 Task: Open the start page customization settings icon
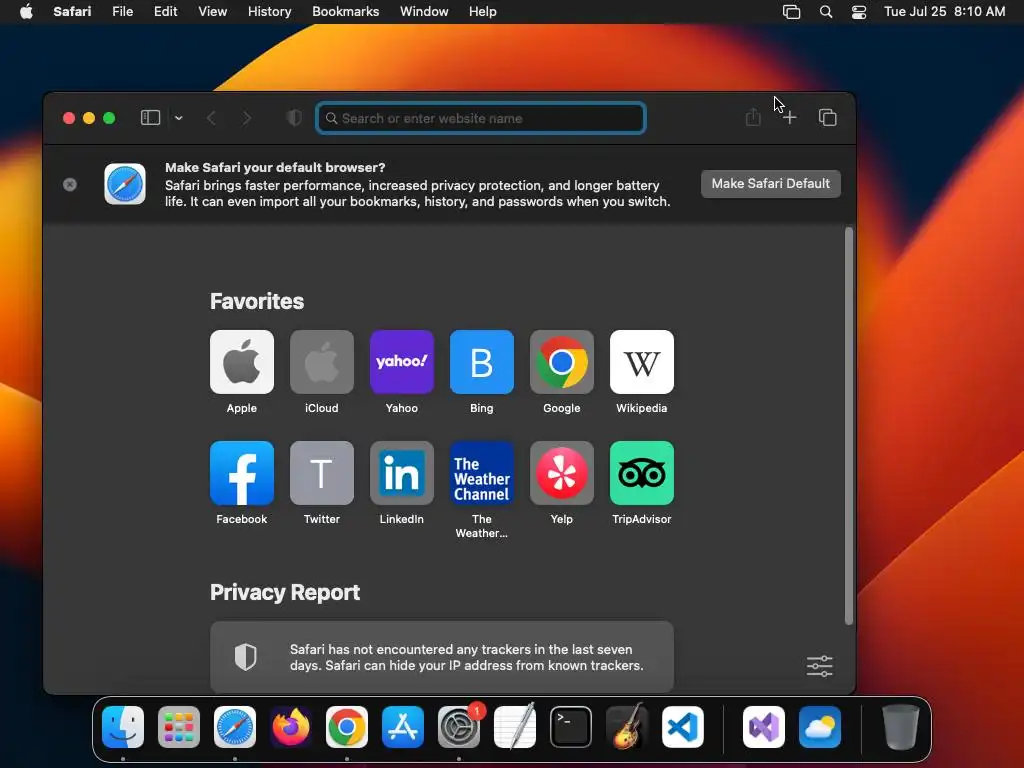point(820,666)
